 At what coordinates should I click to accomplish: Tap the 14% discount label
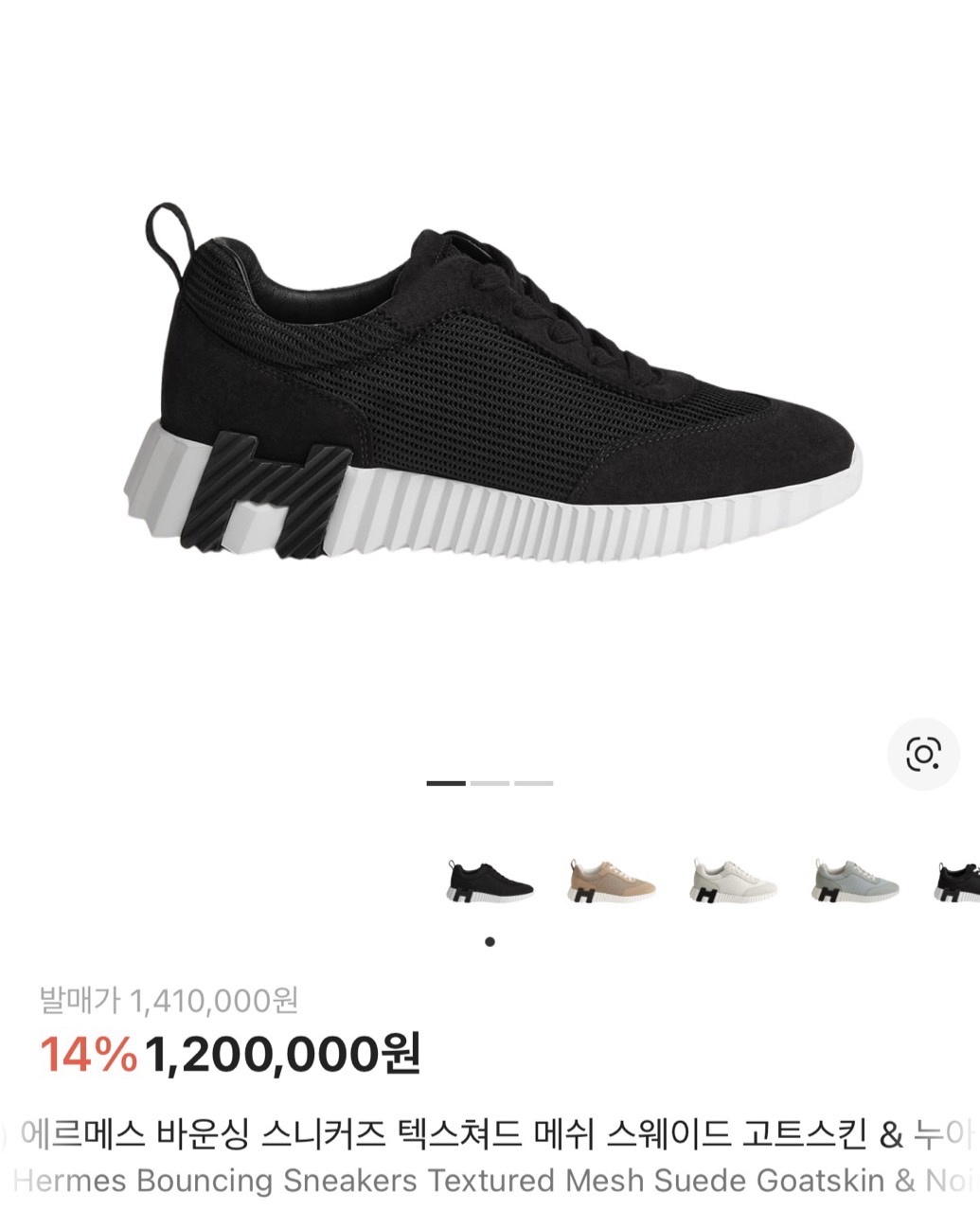88,1055
